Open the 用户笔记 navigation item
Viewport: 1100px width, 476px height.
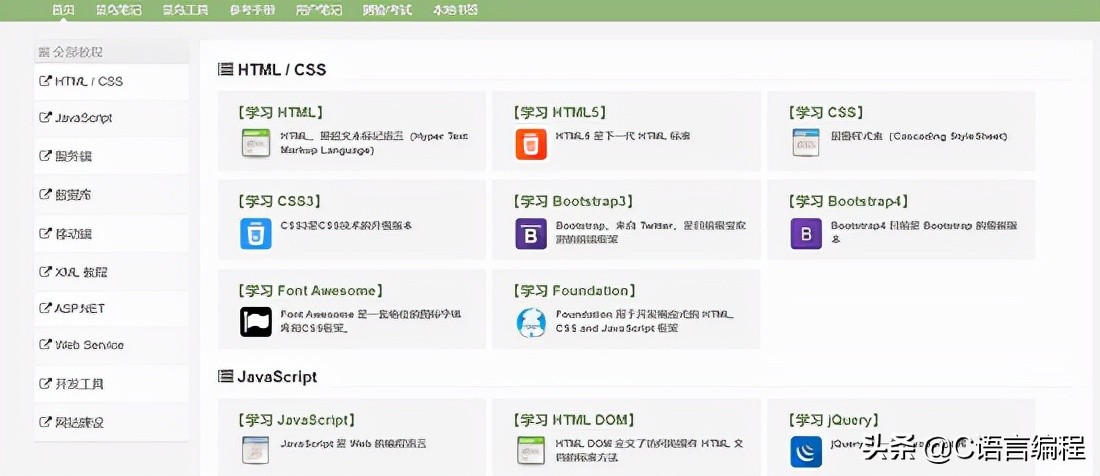click(x=318, y=10)
